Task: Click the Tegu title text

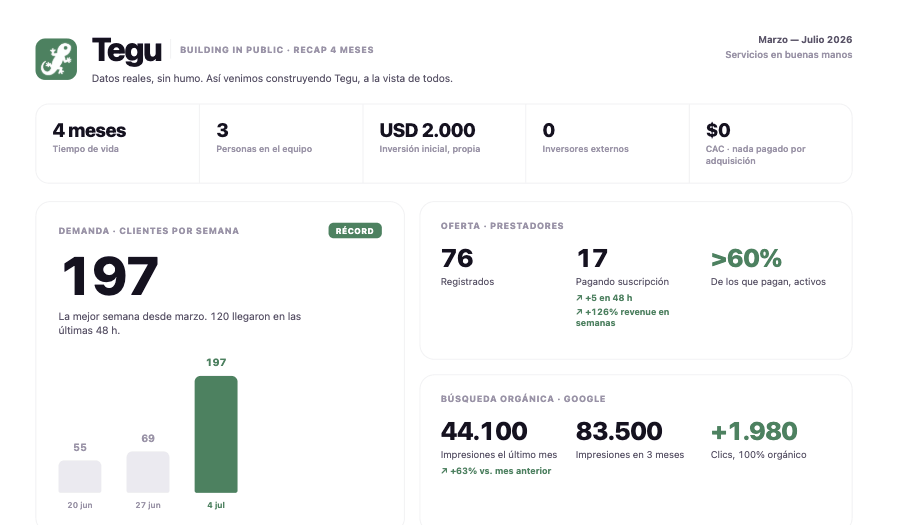Action: click(126, 51)
